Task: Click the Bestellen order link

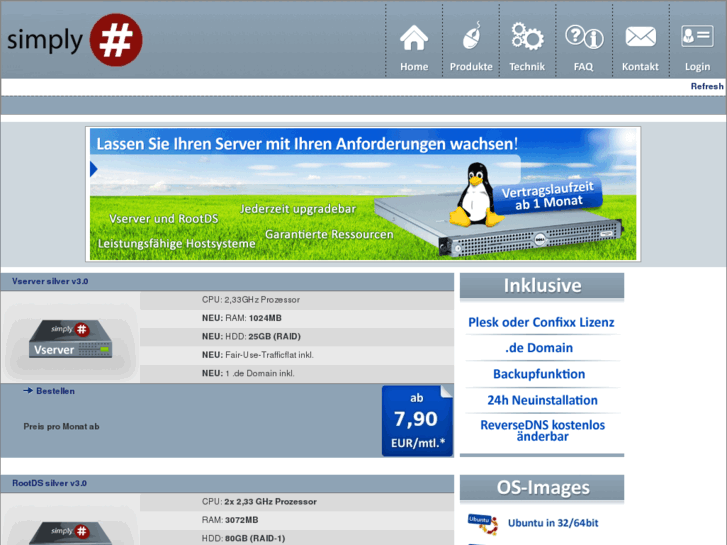Action: (55, 391)
